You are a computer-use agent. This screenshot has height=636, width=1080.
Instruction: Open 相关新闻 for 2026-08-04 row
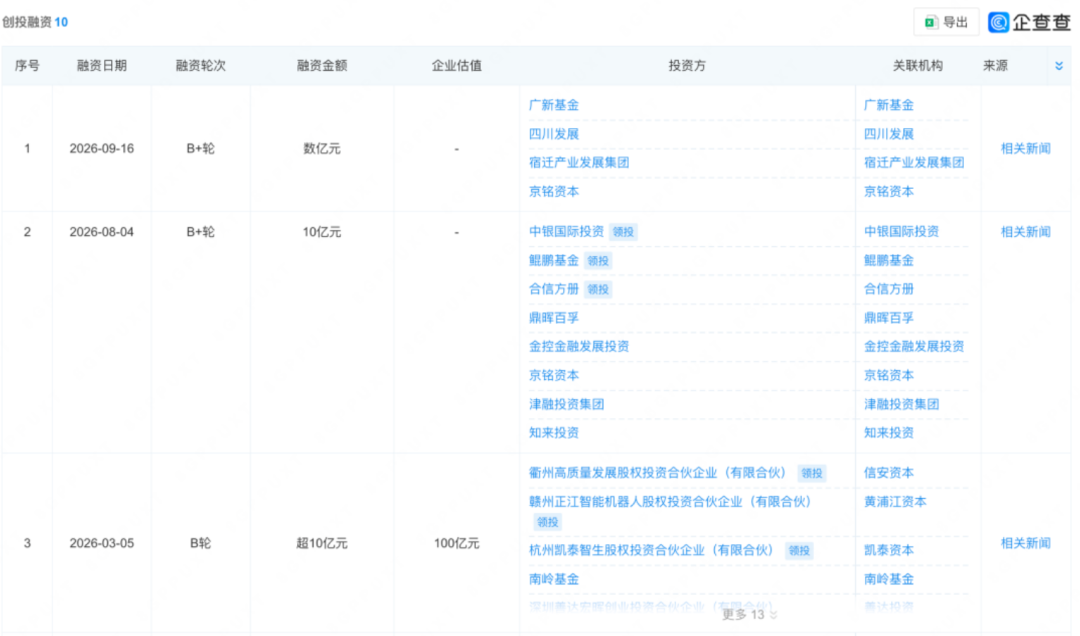point(1025,232)
